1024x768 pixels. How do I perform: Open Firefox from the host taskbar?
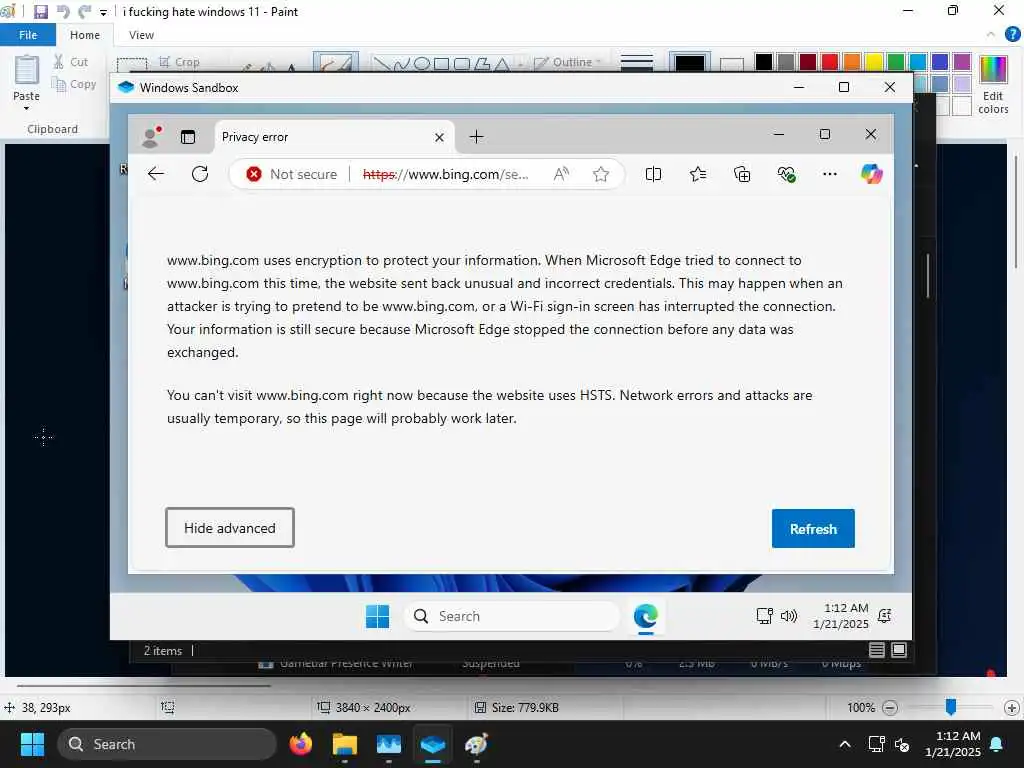pyautogui.click(x=300, y=744)
